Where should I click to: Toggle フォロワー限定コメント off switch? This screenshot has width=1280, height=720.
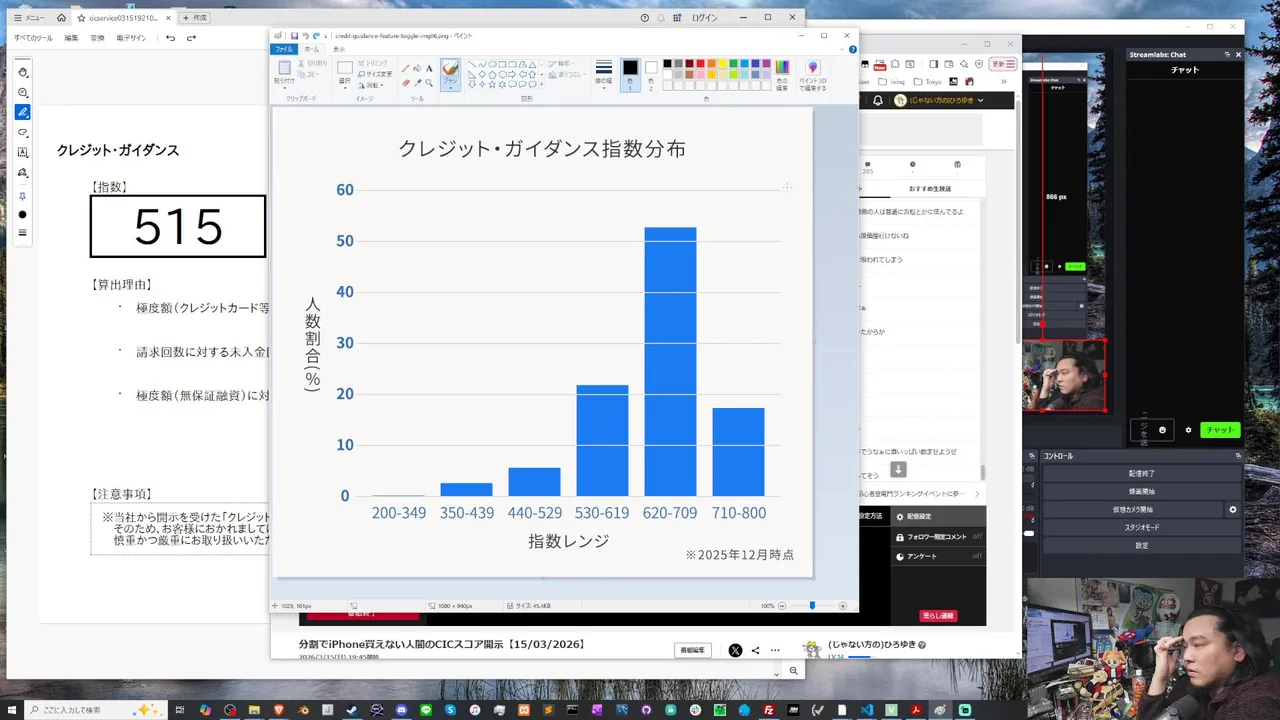coord(977,537)
